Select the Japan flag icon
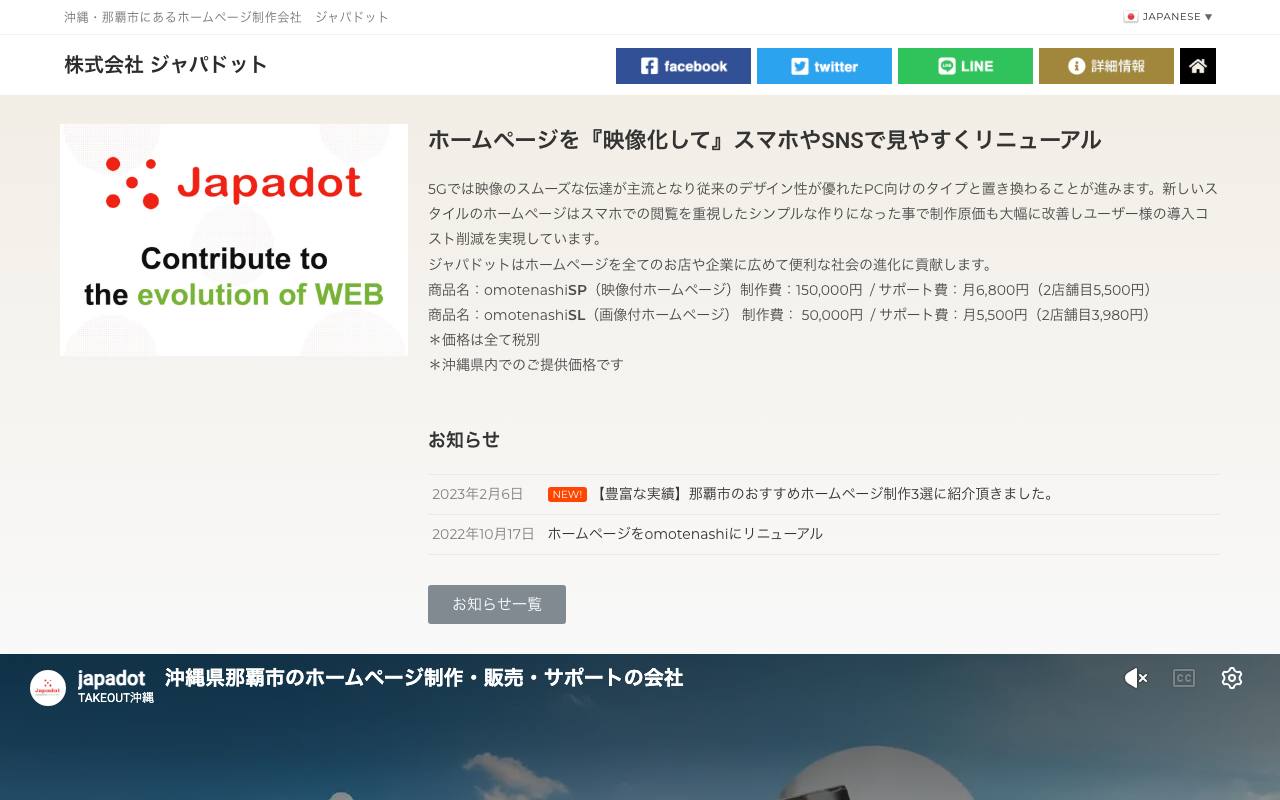This screenshot has height=800, width=1280. click(1131, 17)
